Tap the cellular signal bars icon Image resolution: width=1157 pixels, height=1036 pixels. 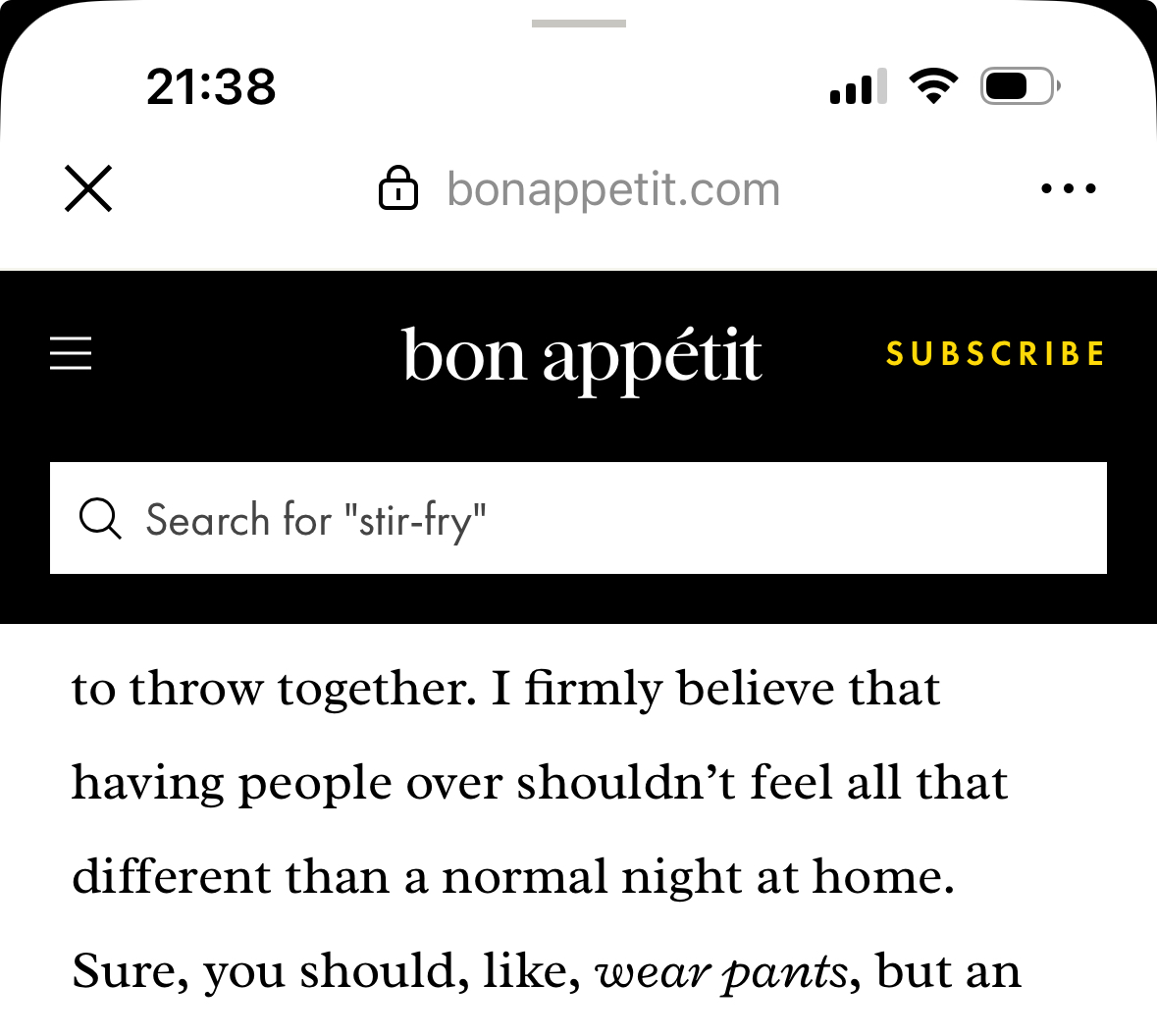coord(858,87)
